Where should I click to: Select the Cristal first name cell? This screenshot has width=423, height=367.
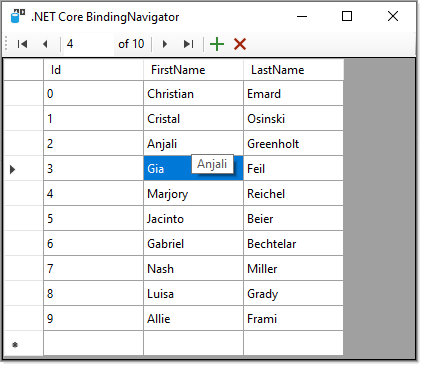pyautogui.click(x=193, y=119)
